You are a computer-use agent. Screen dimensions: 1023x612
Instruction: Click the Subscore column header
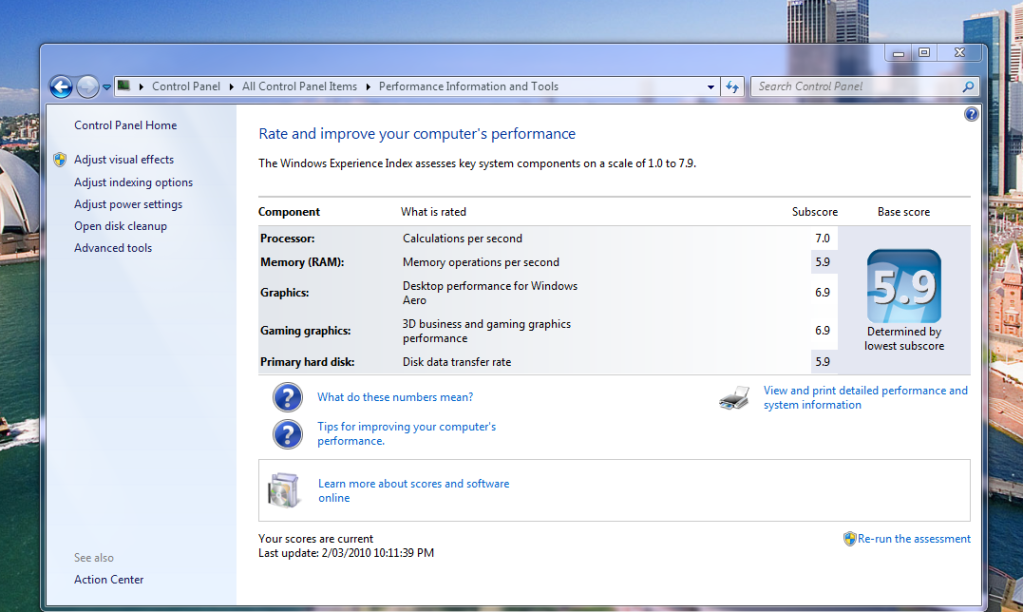coord(815,212)
